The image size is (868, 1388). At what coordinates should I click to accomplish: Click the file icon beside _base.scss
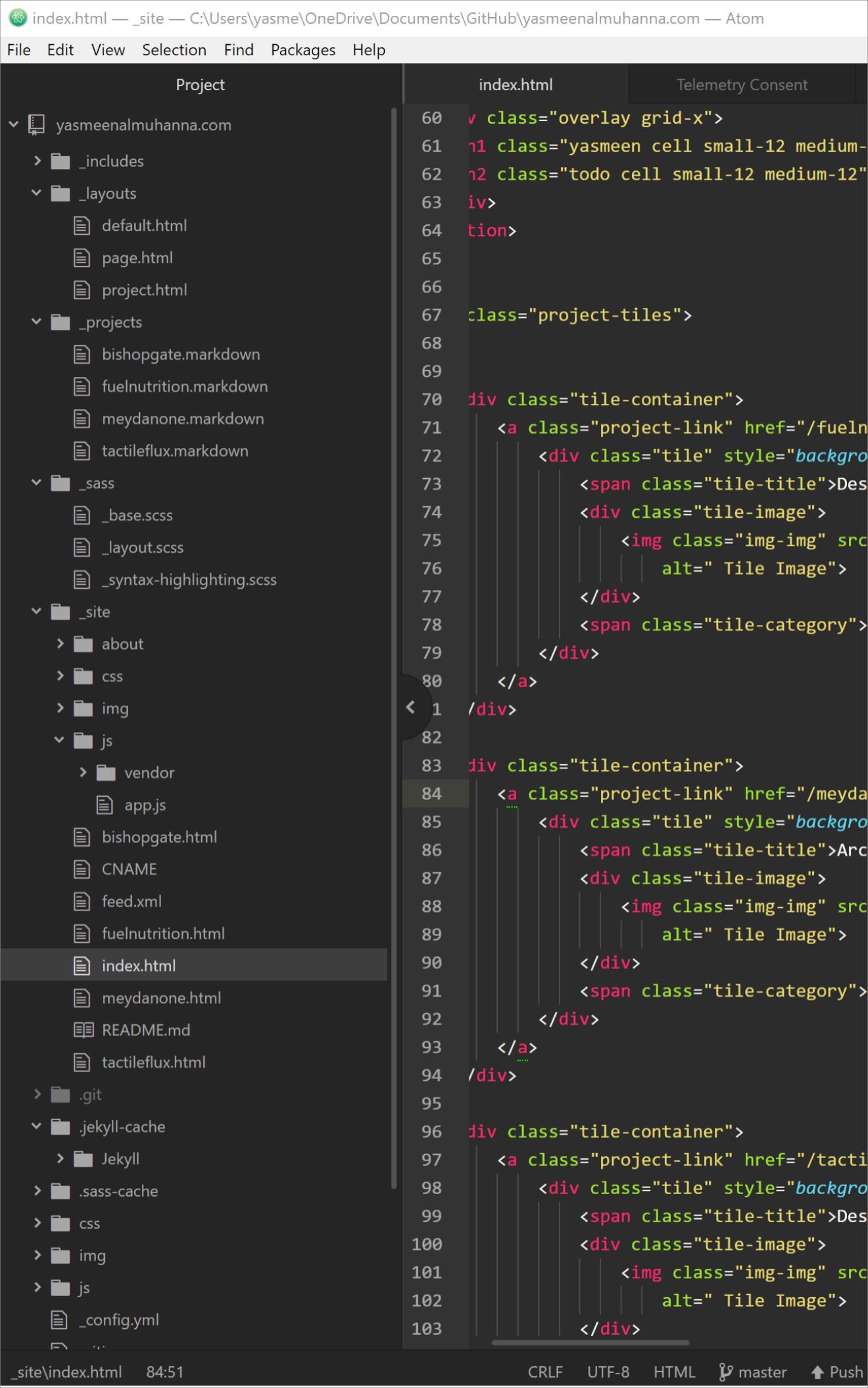click(x=82, y=515)
